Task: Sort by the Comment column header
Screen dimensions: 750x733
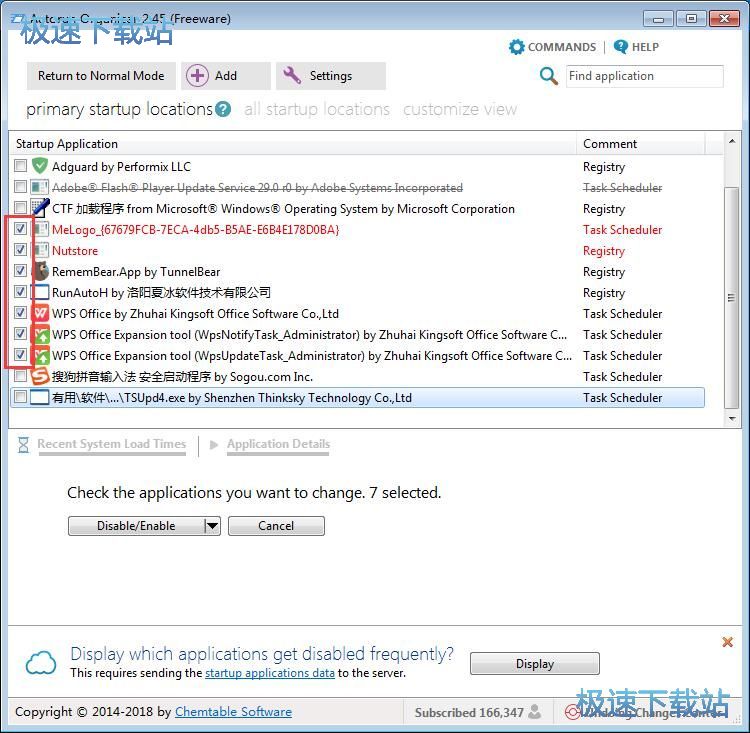Action: pyautogui.click(x=640, y=144)
